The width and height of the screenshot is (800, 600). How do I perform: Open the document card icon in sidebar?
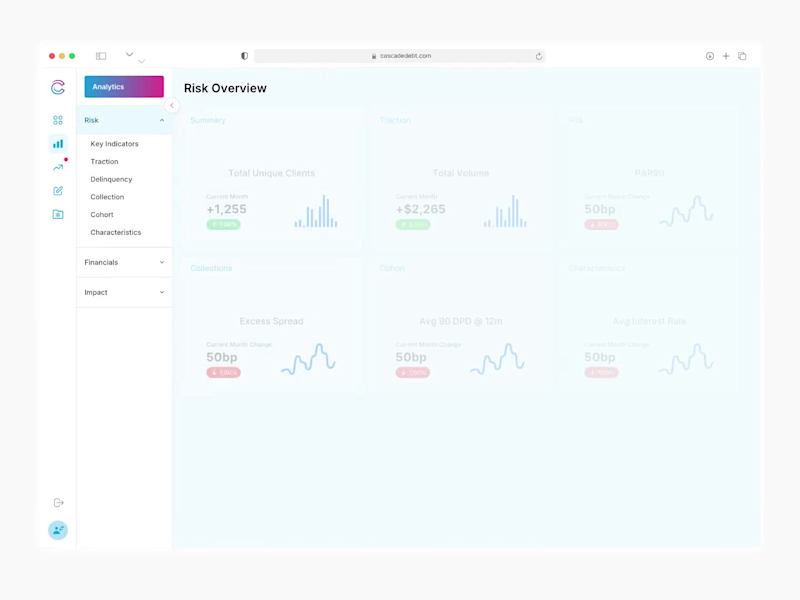click(59, 214)
